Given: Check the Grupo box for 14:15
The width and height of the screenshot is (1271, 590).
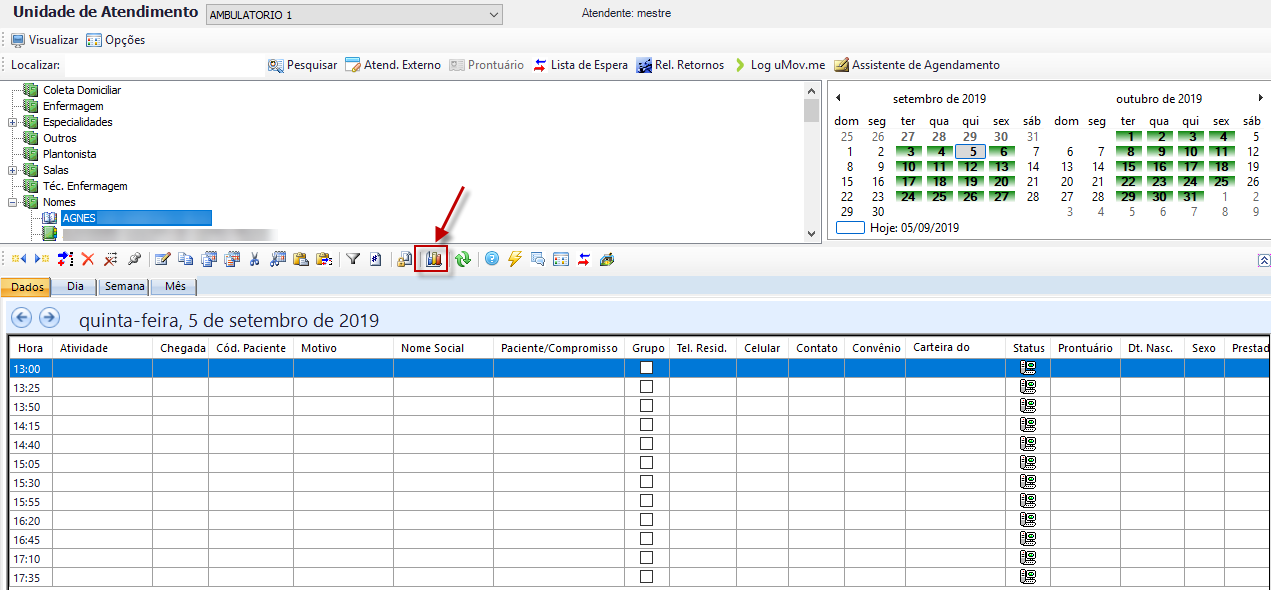Looking at the screenshot, I should pyautogui.click(x=646, y=425).
